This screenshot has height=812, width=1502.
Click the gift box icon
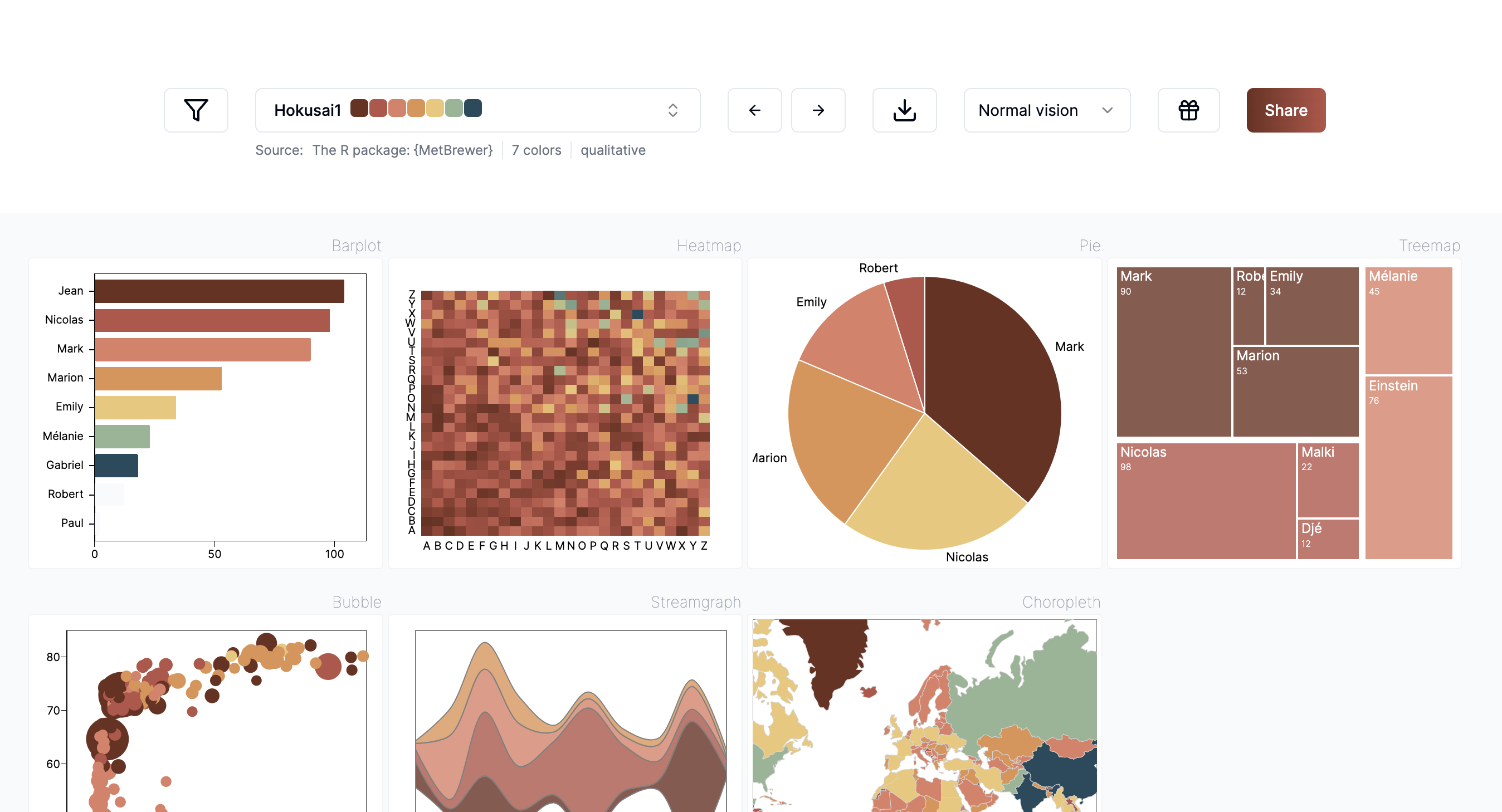1188,110
